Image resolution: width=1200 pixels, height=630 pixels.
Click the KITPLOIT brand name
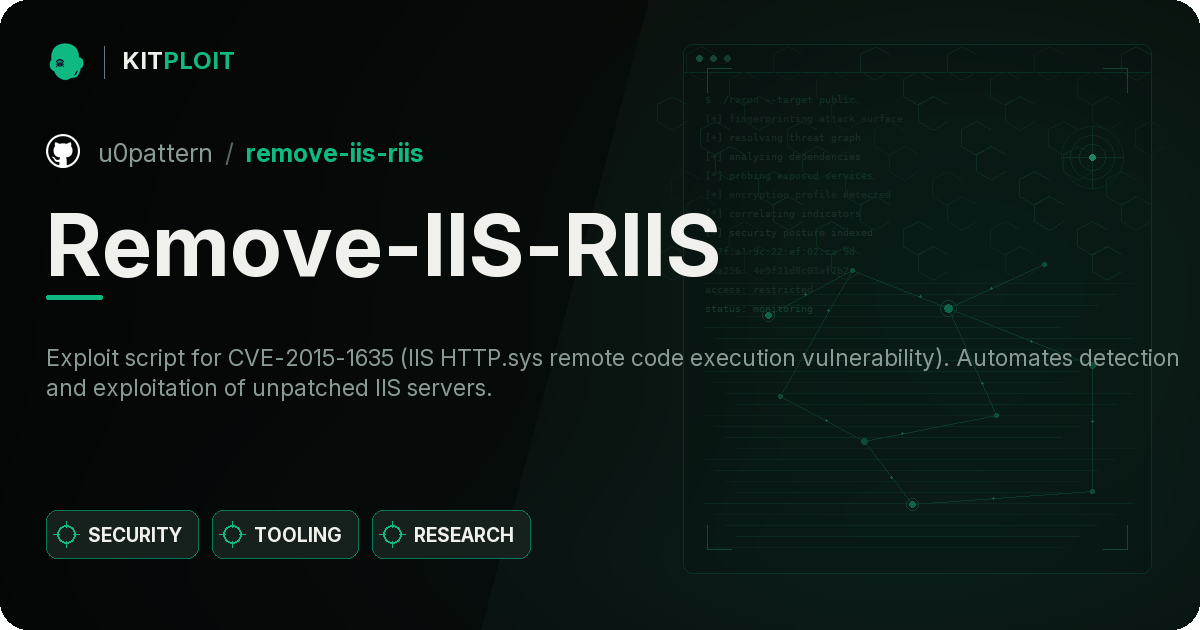point(178,61)
